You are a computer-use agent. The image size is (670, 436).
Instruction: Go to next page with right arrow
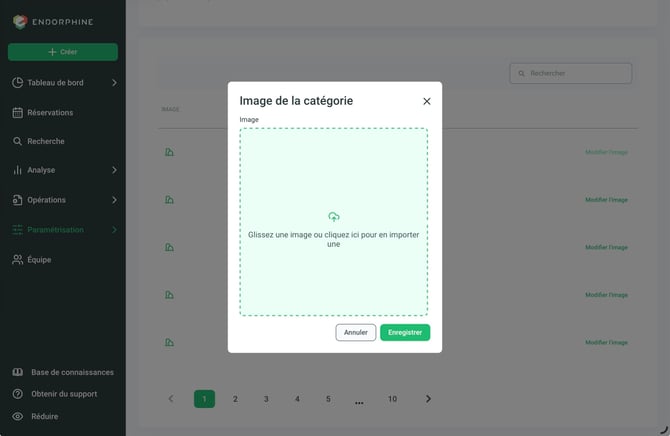[428, 399]
